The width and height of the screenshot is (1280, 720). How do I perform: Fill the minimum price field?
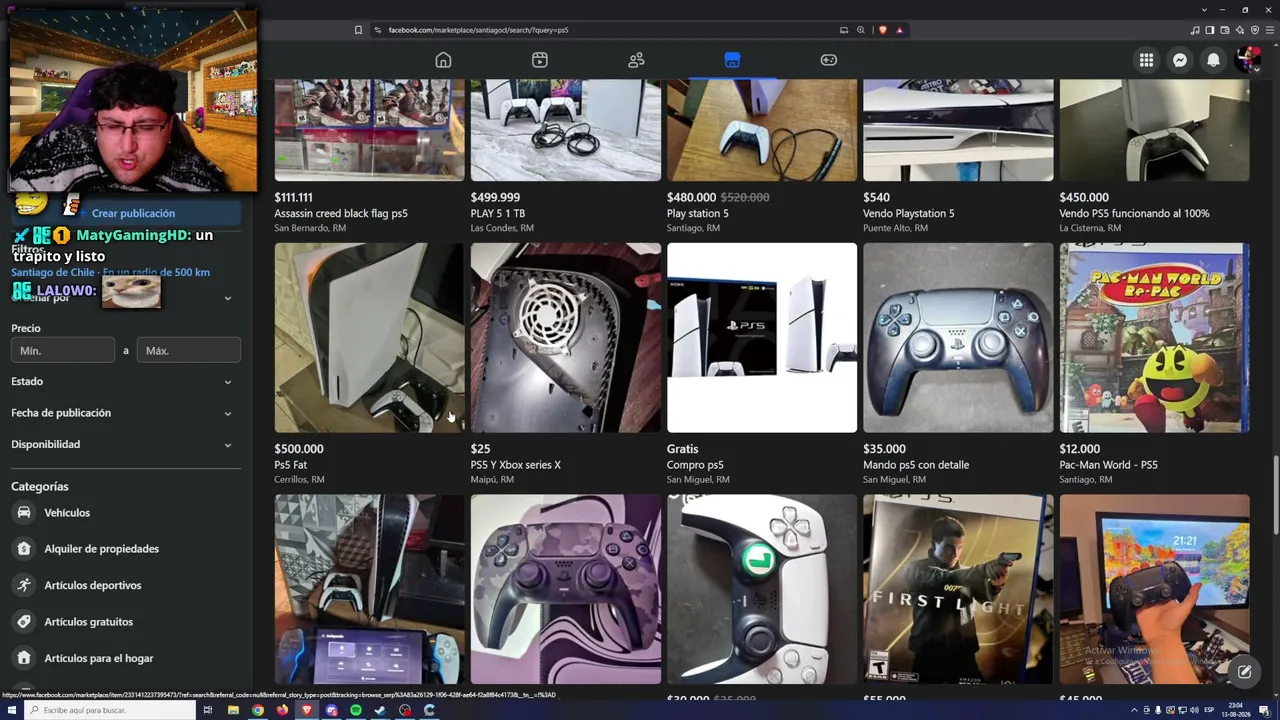pos(63,350)
